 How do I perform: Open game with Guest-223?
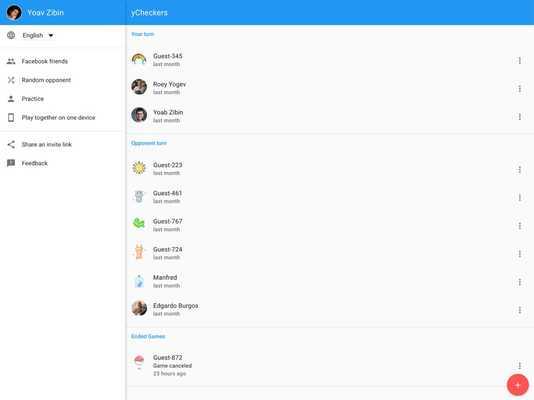point(330,169)
